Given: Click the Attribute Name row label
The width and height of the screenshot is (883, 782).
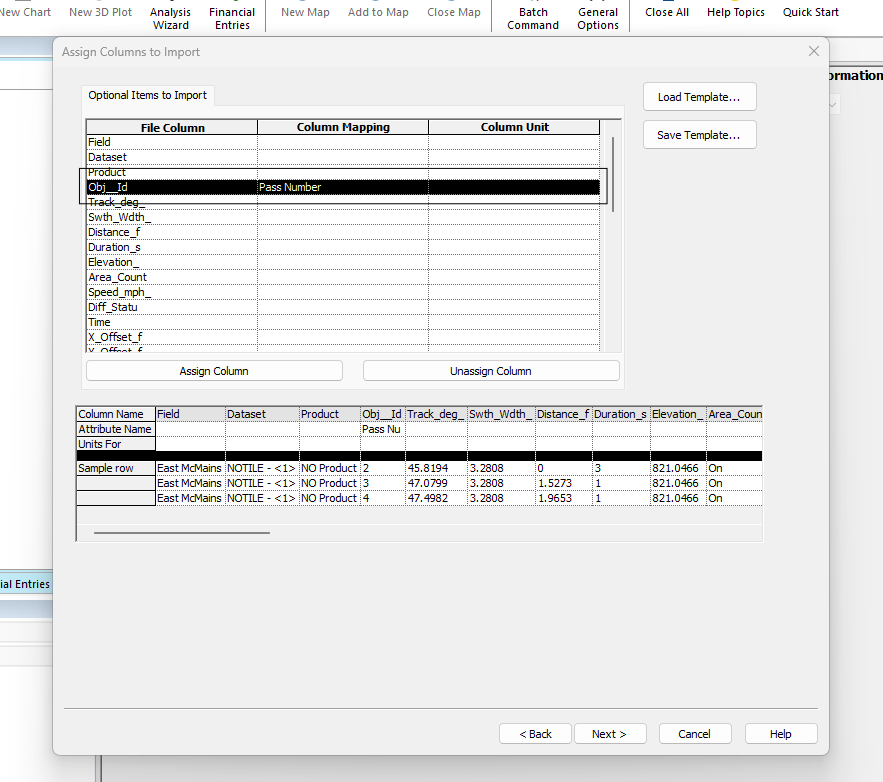Looking at the screenshot, I should point(115,429).
